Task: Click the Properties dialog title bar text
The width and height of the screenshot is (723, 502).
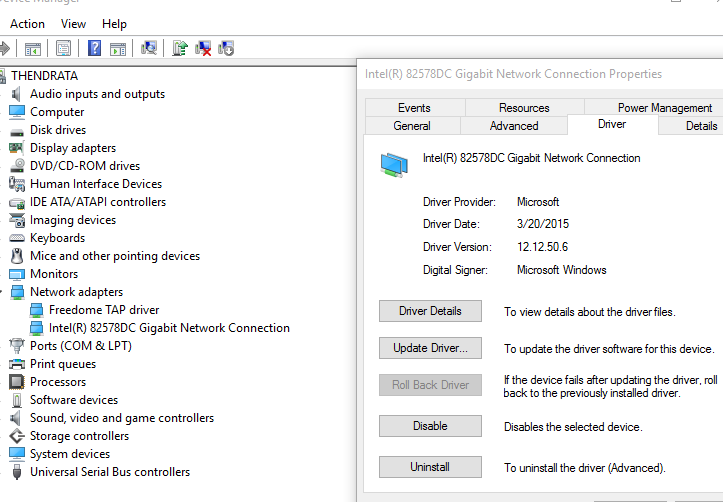Action: [513, 74]
